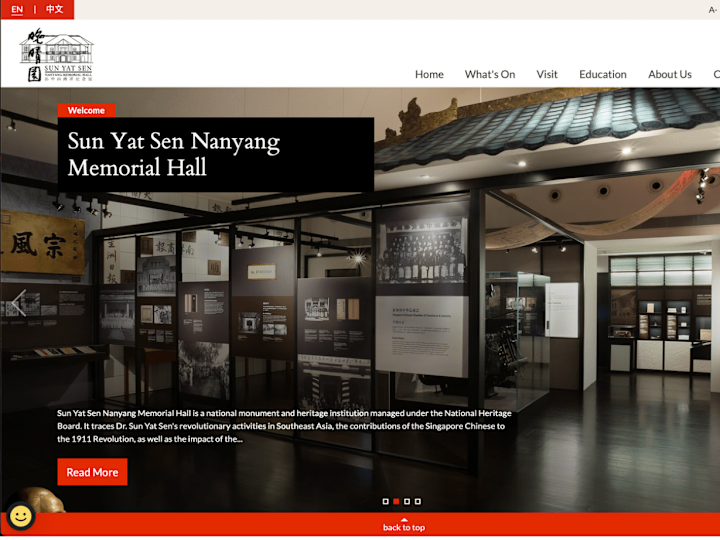
Task: Click the Read More button
Action: (x=92, y=472)
